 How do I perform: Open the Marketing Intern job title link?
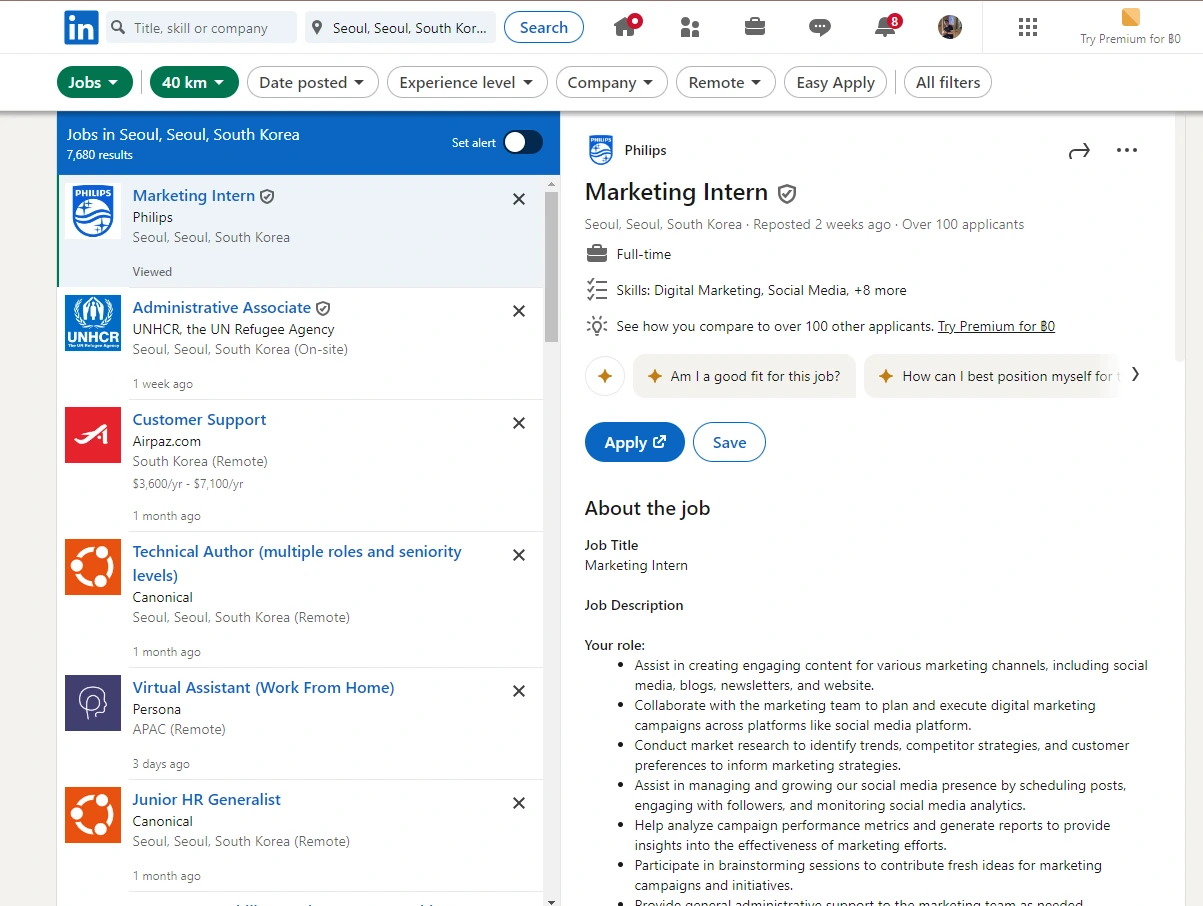point(194,195)
